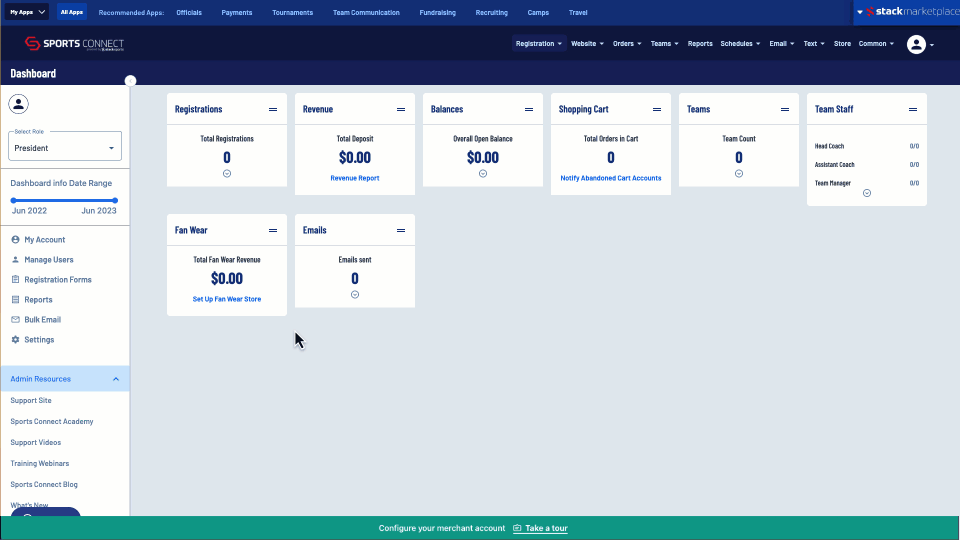Click the Revenue Report link
Viewport: 960px width, 540px height.
pyautogui.click(x=355, y=178)
